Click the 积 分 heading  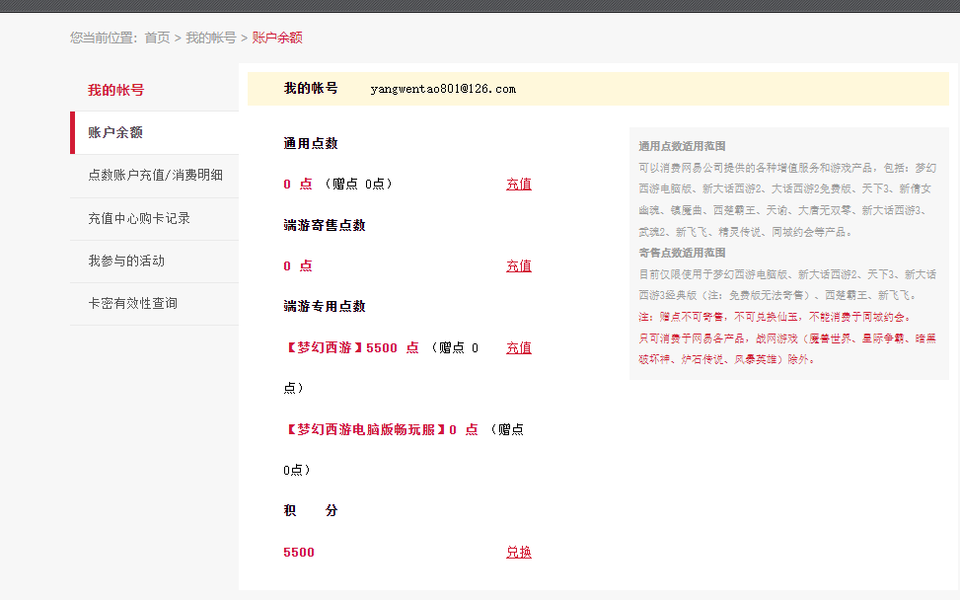click(310, 511)
